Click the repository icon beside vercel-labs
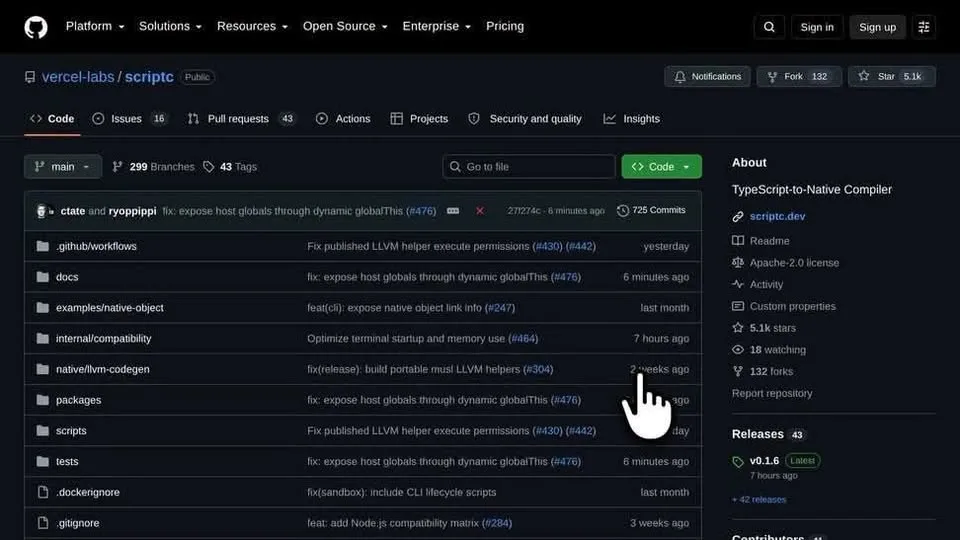The image size is (960, 540). [29, 77]
